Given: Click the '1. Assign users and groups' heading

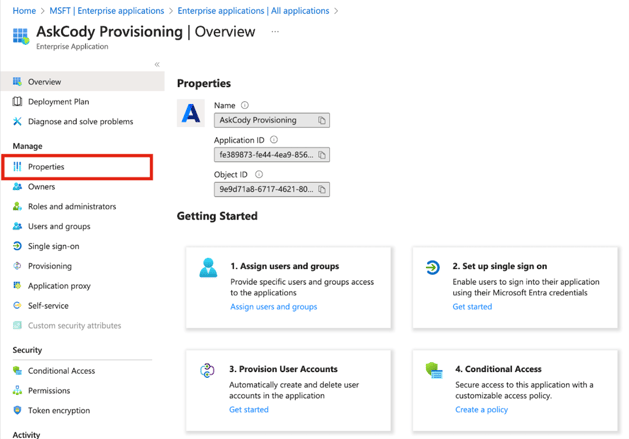Looking at the screenshot, I should (285, 266).
